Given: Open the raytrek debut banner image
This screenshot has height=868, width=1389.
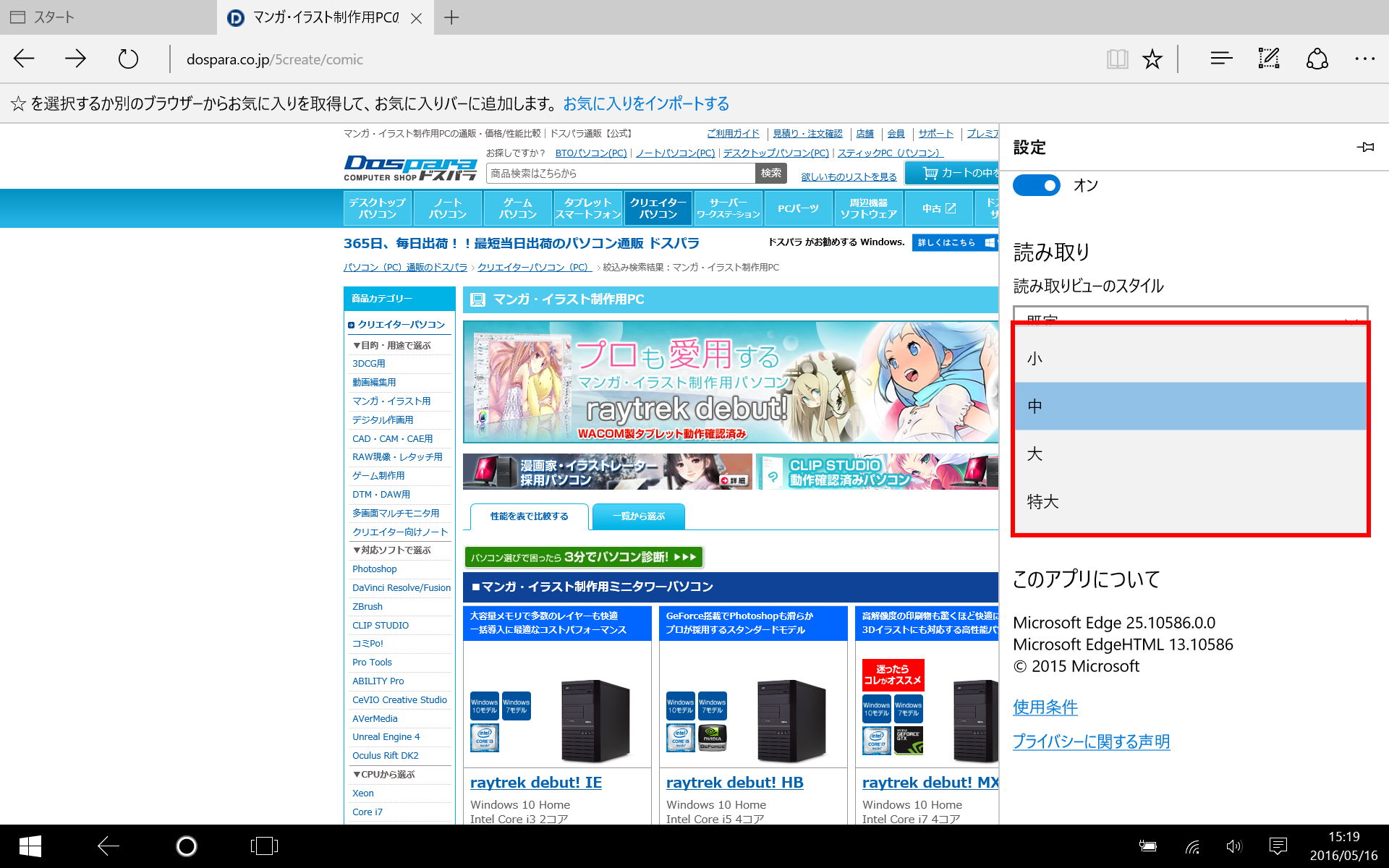Looking at the screenshot, I should [x=731, y=382].
